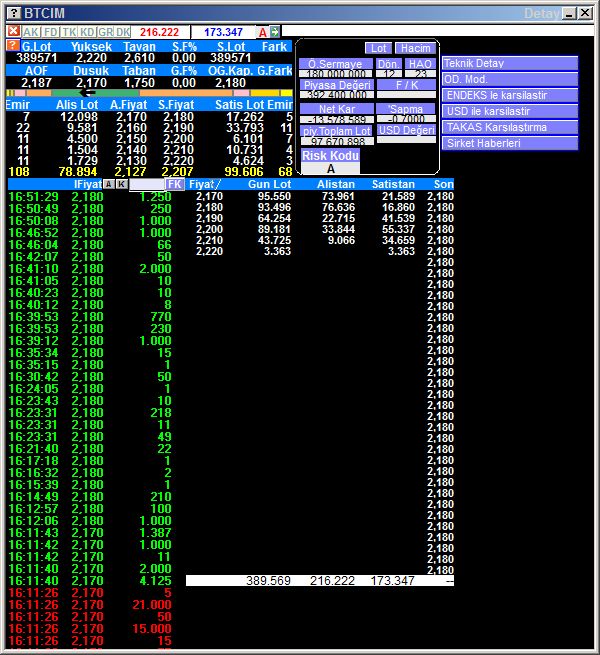Screen dimensions: 600x655
Task: Click the Satis Lot column header
Action: coord(240,105)
